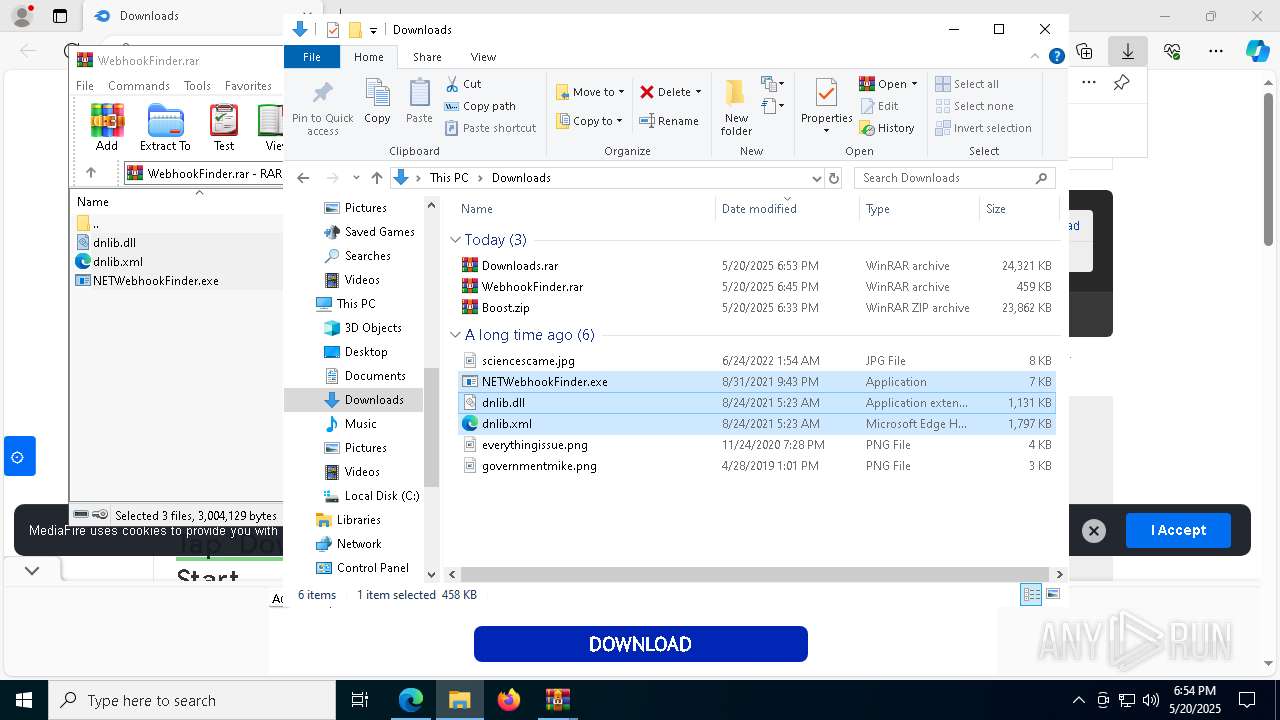This screenshot has width=1280, height=720.
Task: Click WinRAR Extract To icon
Action: (165, 128)
